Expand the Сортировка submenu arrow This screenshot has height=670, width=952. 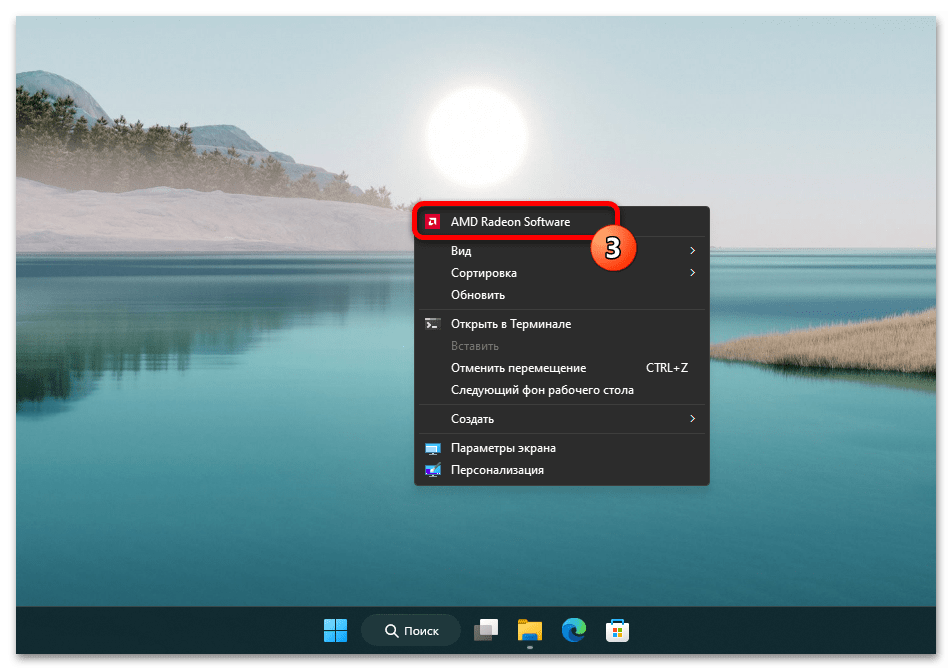(692, 273)
